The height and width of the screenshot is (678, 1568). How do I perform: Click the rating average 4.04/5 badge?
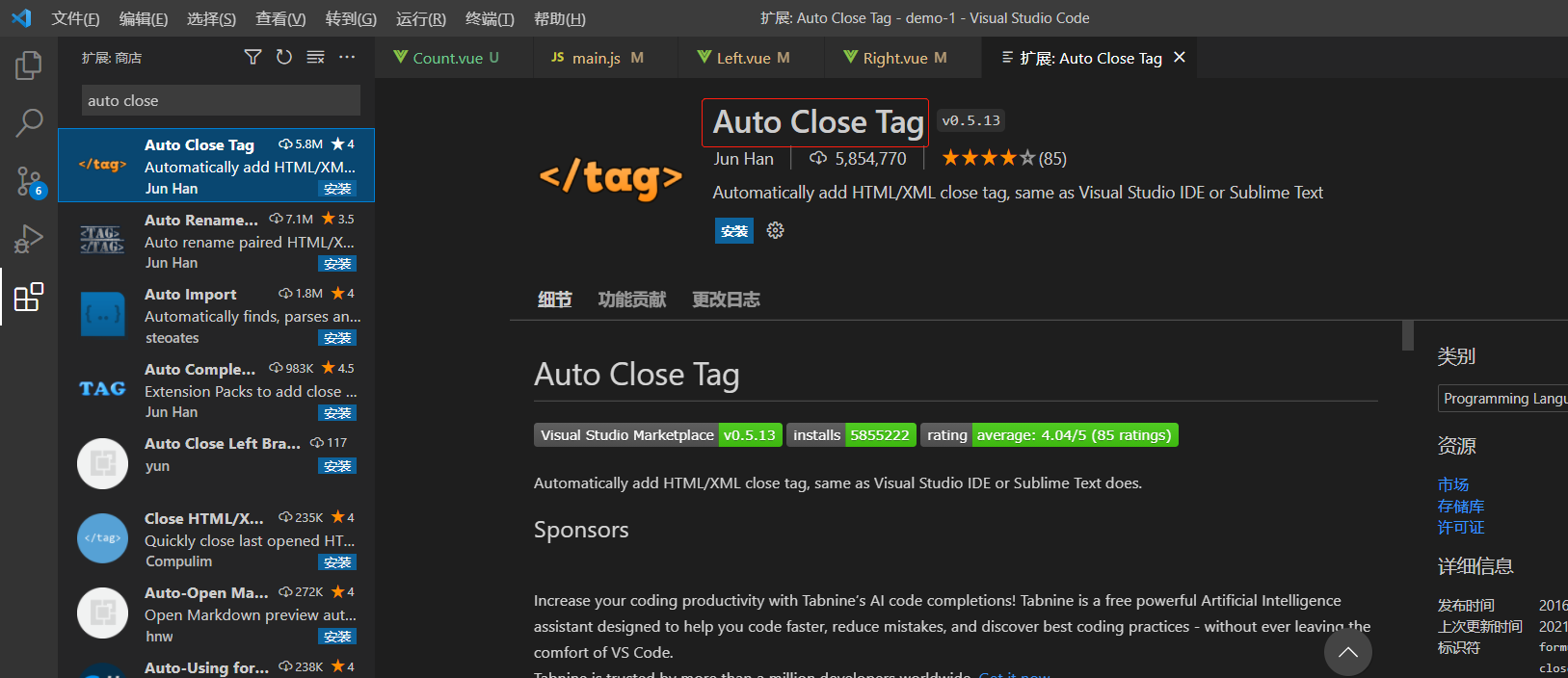click(x=1049, y=435)
